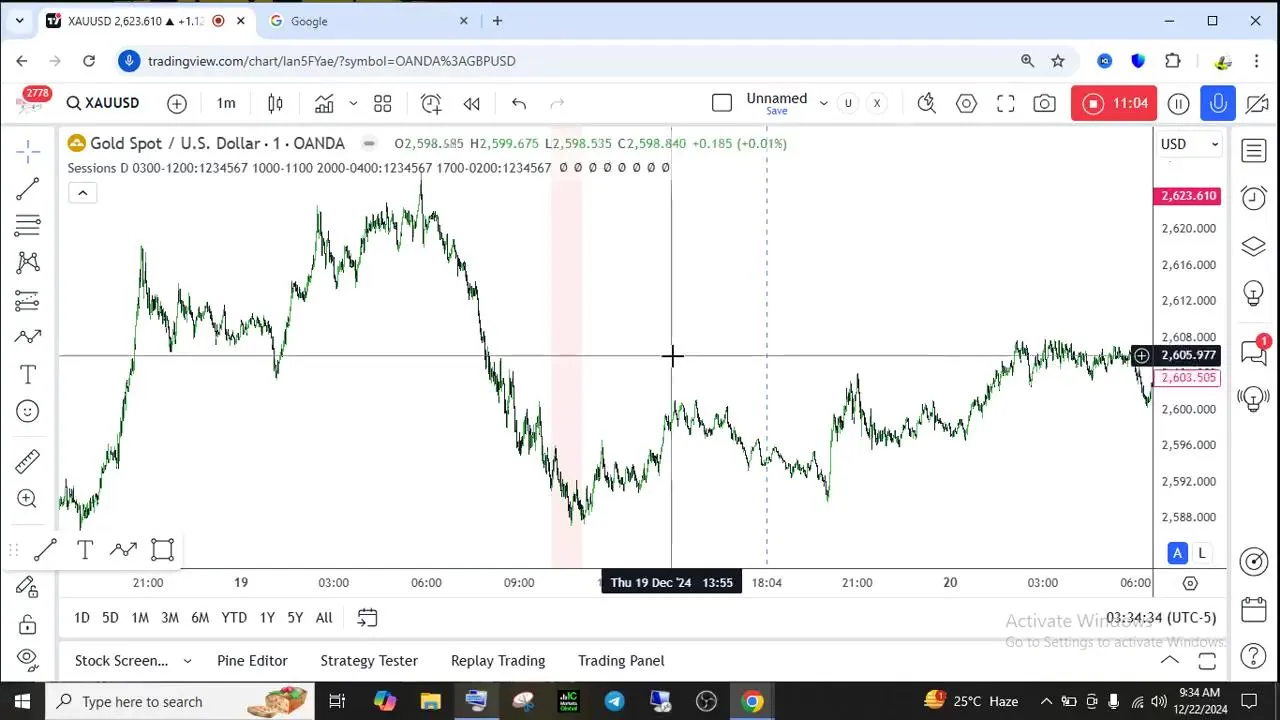This screenshot has height=720, width=1280.
Task: Open the patterns drawing tools
Action: pos(28,263)
